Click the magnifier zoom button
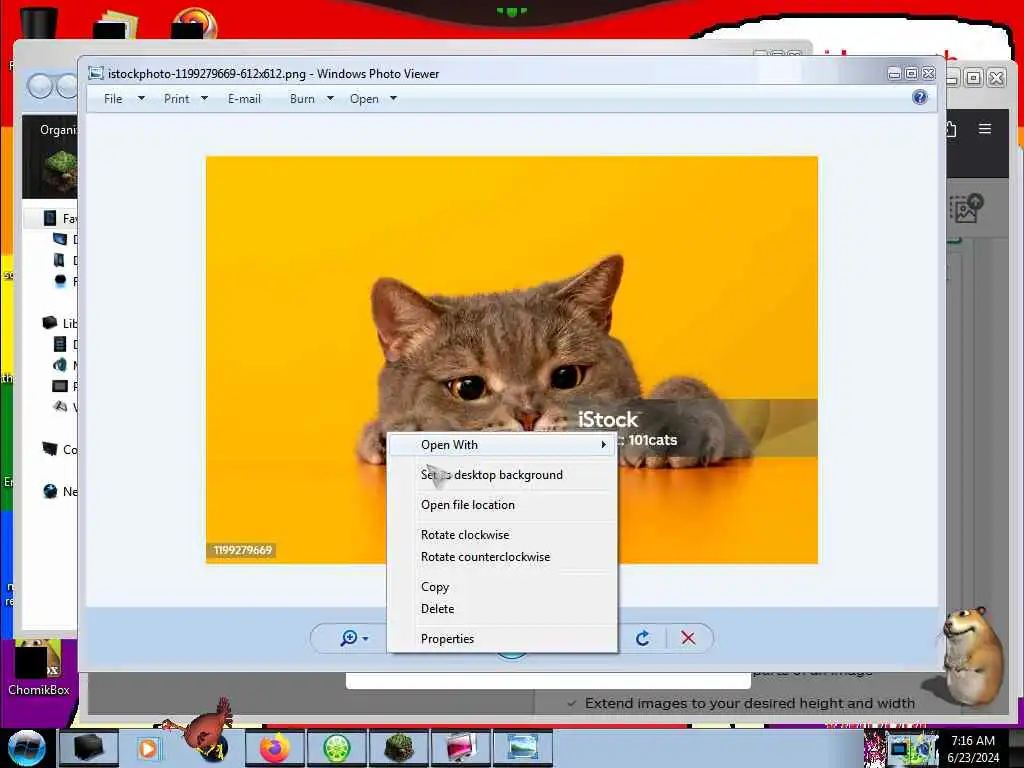This screenshot has height=768, width=1024. click(x=349, y=638)
